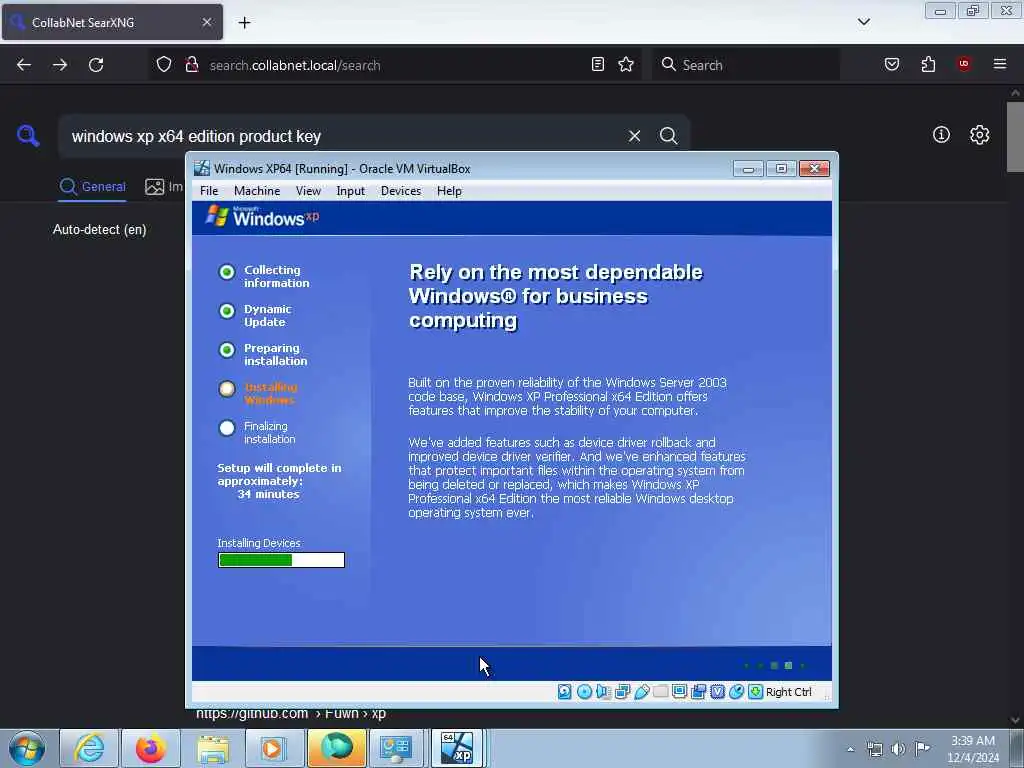The width and height of the screenshot is (1024, 768).
Task: Click the mouse integration indicator in VirtualBox
Action: click(736, 692)
